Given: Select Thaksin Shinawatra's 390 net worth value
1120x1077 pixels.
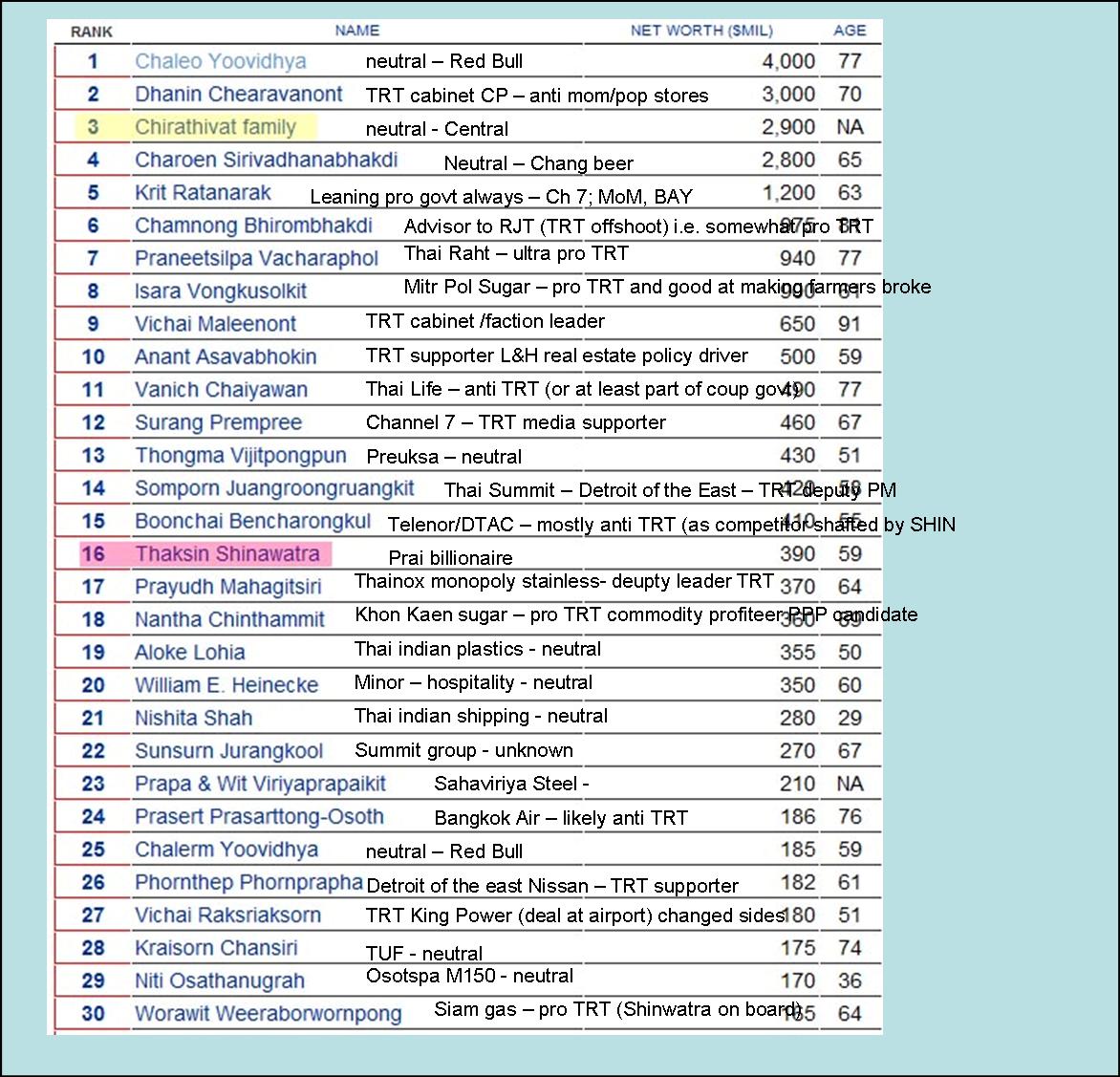Looking at the screenshot, I should tap(797, 554).
